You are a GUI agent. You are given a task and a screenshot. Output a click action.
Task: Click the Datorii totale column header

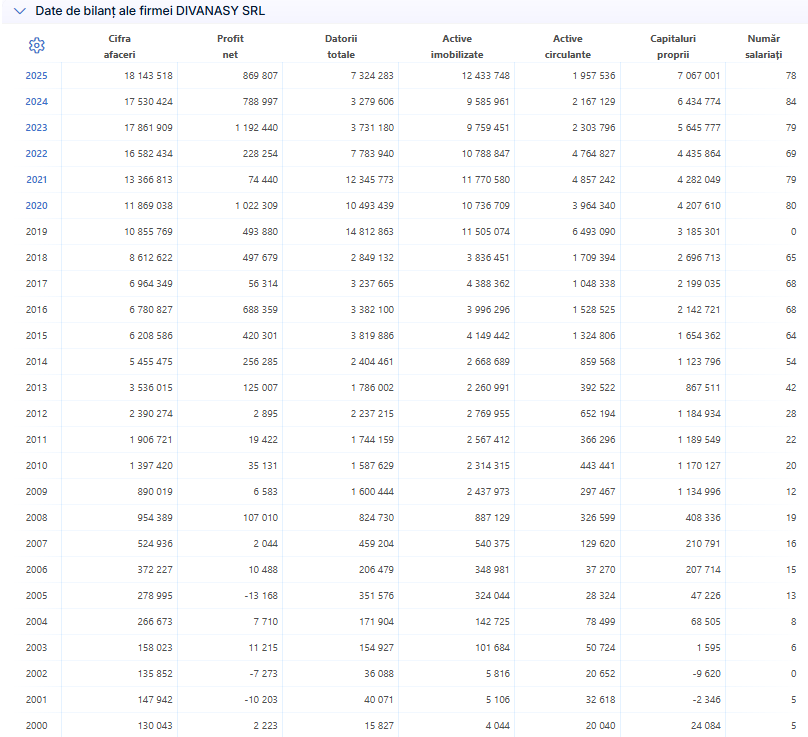(x=341, y=46)
